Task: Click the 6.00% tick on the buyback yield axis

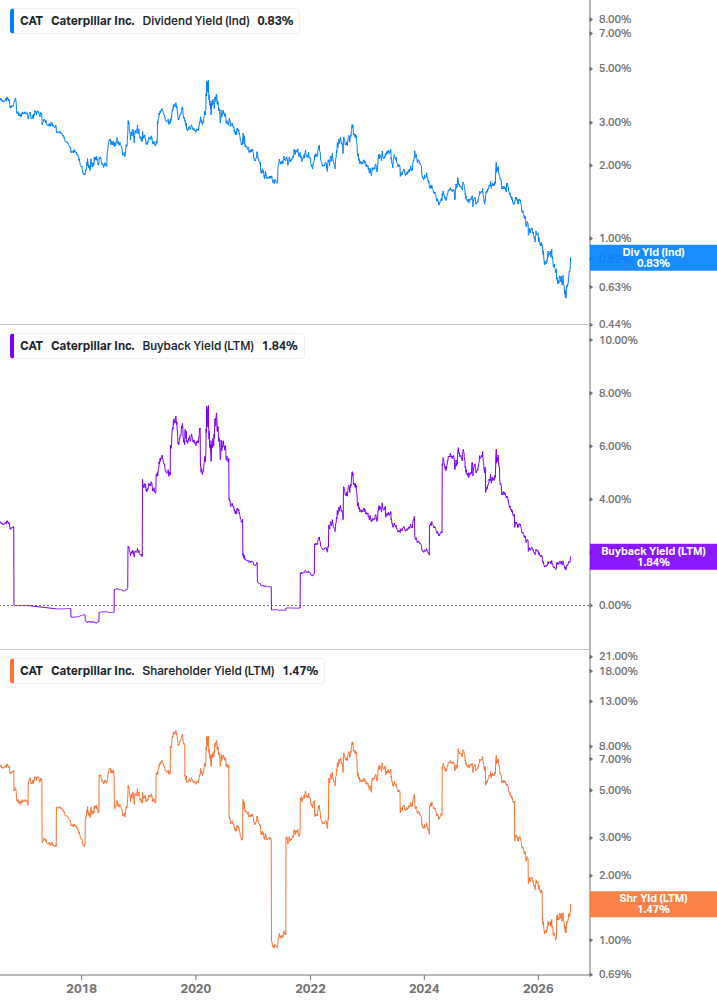Action: tap(615, 446)
